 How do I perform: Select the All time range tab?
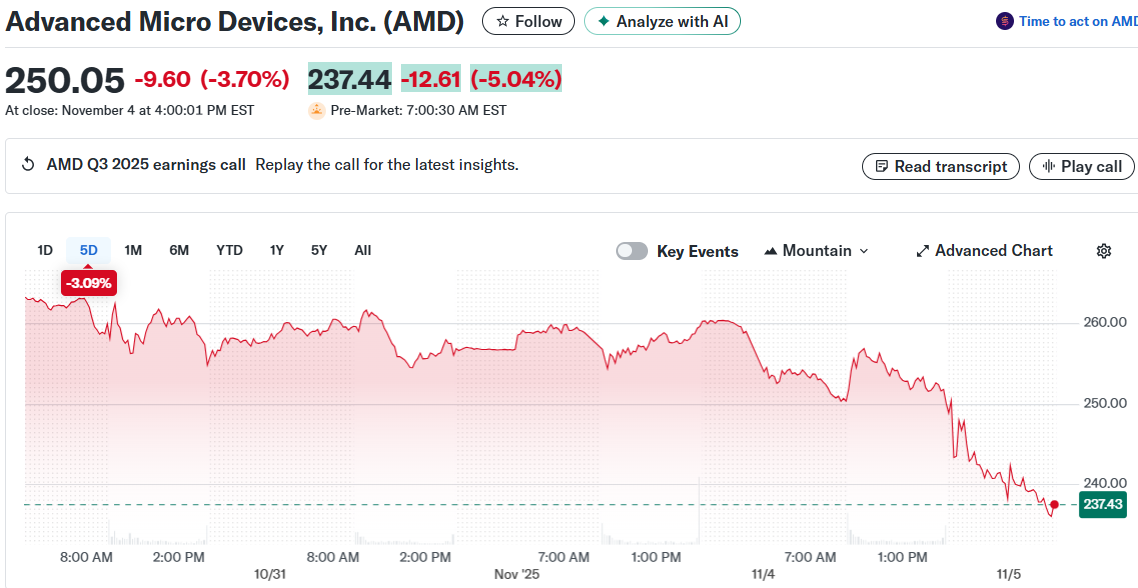click(x=362, y=250)
